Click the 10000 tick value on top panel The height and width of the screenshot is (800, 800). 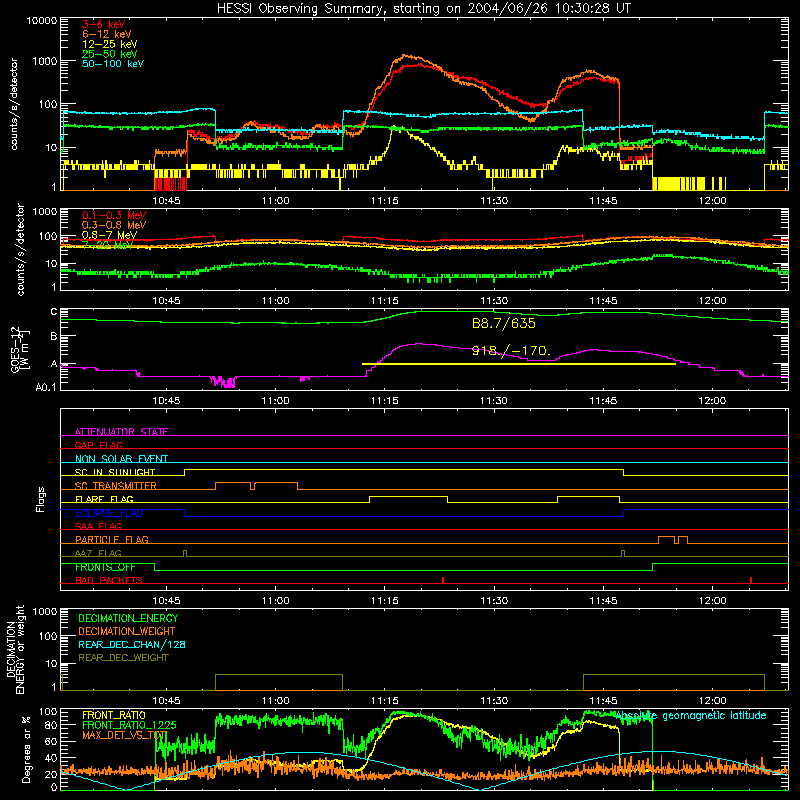point(42,20)
